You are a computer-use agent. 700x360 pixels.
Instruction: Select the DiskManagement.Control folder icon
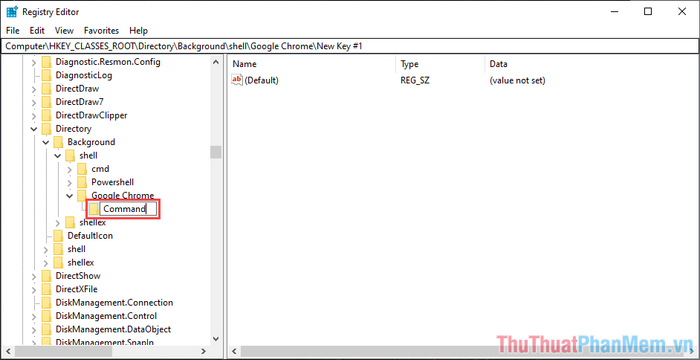click(46, 316)
